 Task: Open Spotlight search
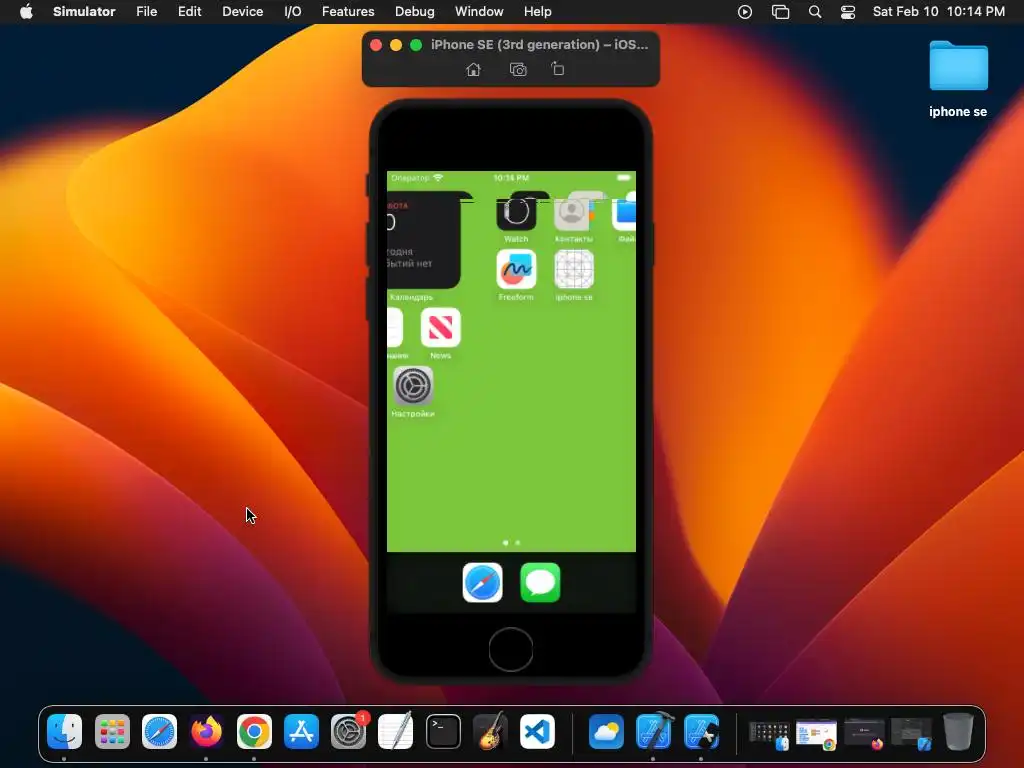(x=815, y=12)
